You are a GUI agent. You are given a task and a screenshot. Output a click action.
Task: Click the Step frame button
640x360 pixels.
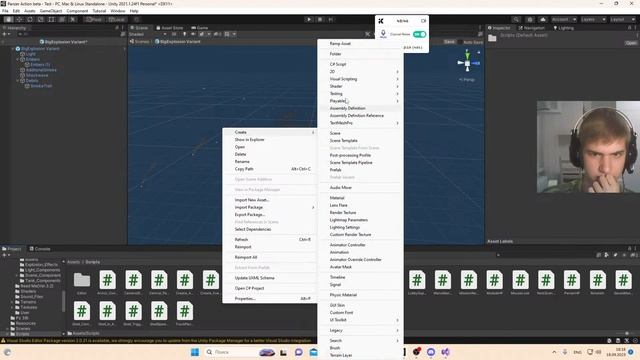[x=331, y=19]
